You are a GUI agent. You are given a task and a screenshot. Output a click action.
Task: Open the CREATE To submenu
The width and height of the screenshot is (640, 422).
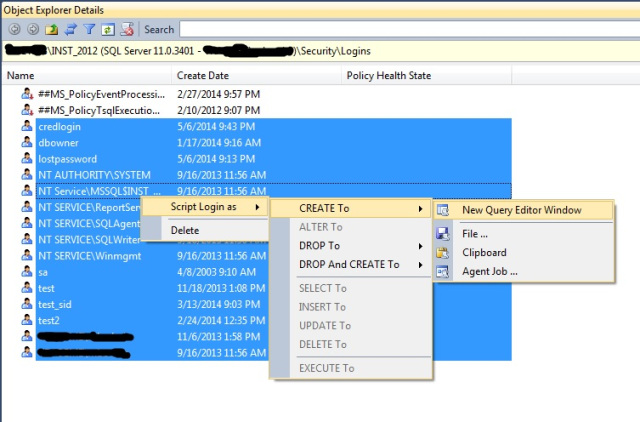[351, 208]
